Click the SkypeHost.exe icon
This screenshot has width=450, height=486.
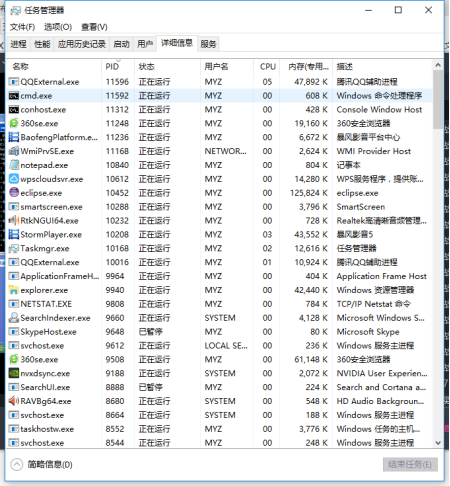pyautogui.click(x=13, y=332)
